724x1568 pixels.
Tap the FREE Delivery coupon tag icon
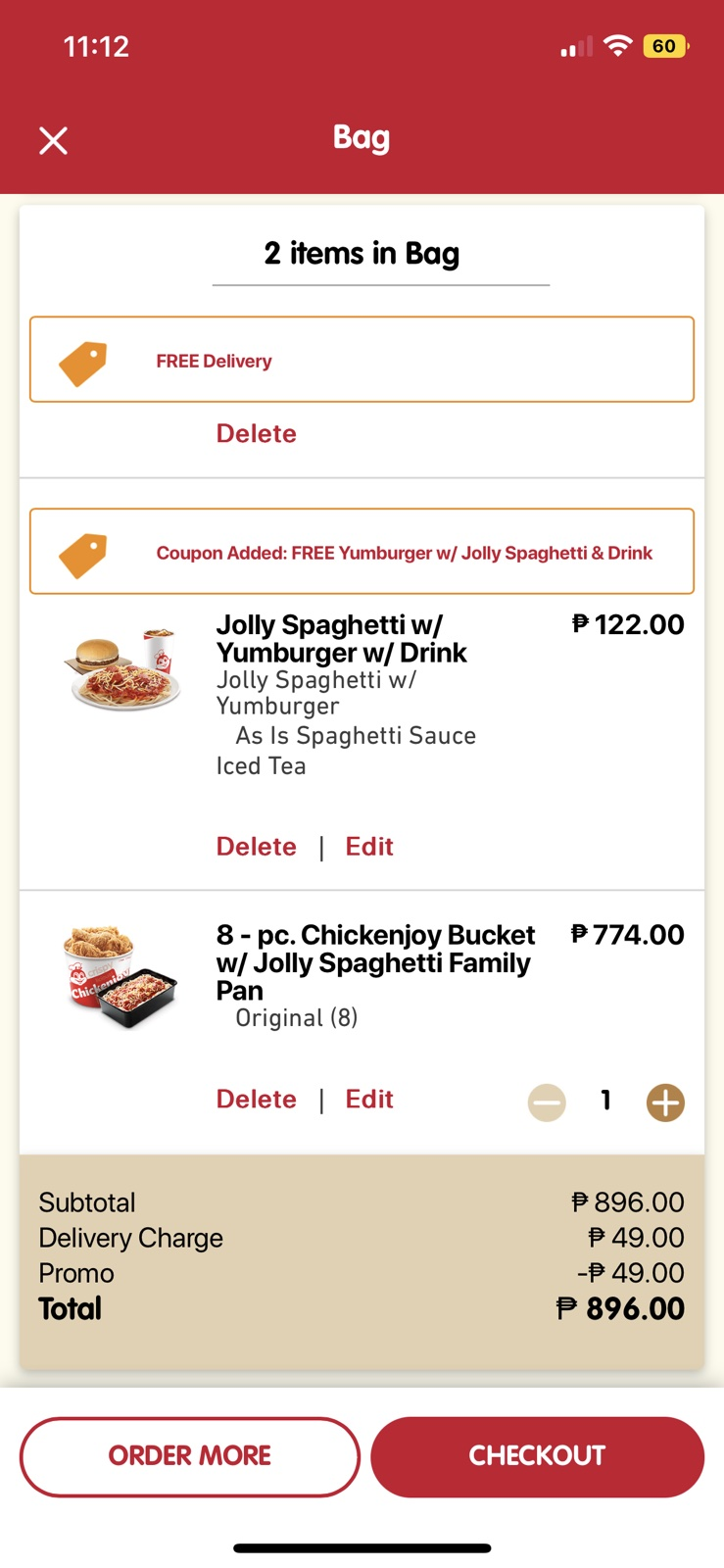pos(83,363)
